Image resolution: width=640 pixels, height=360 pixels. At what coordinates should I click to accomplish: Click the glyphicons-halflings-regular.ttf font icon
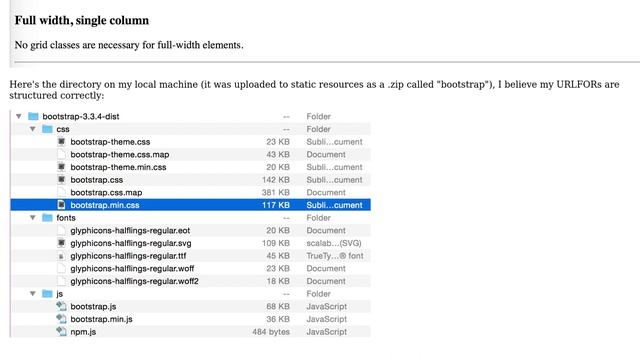pyautogui.click(x=61, y=256)
